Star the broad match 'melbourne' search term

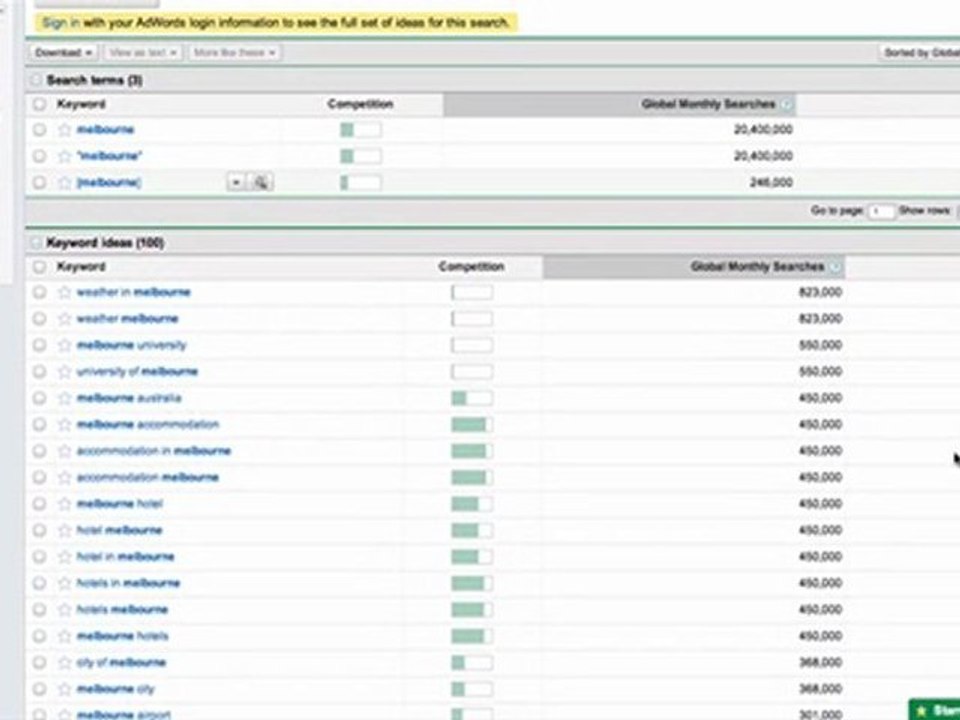point(64,129)
